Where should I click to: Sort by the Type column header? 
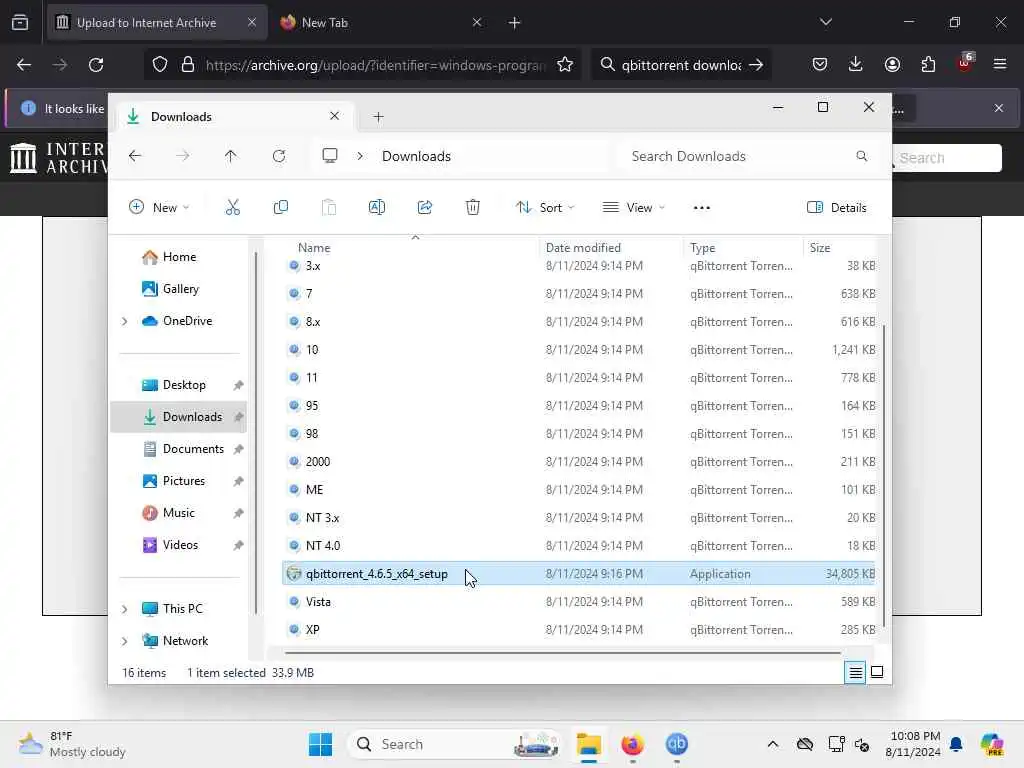pos(703,248)
